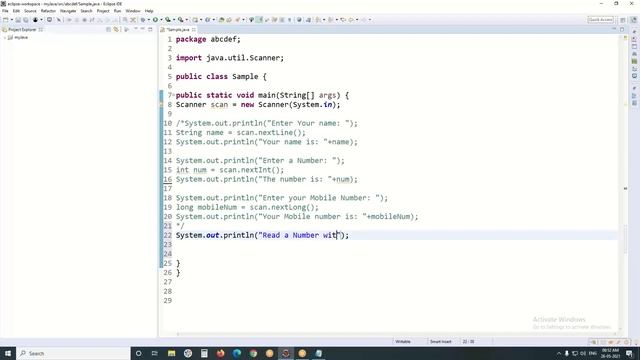Maximize the editor area

pos(622,29)
